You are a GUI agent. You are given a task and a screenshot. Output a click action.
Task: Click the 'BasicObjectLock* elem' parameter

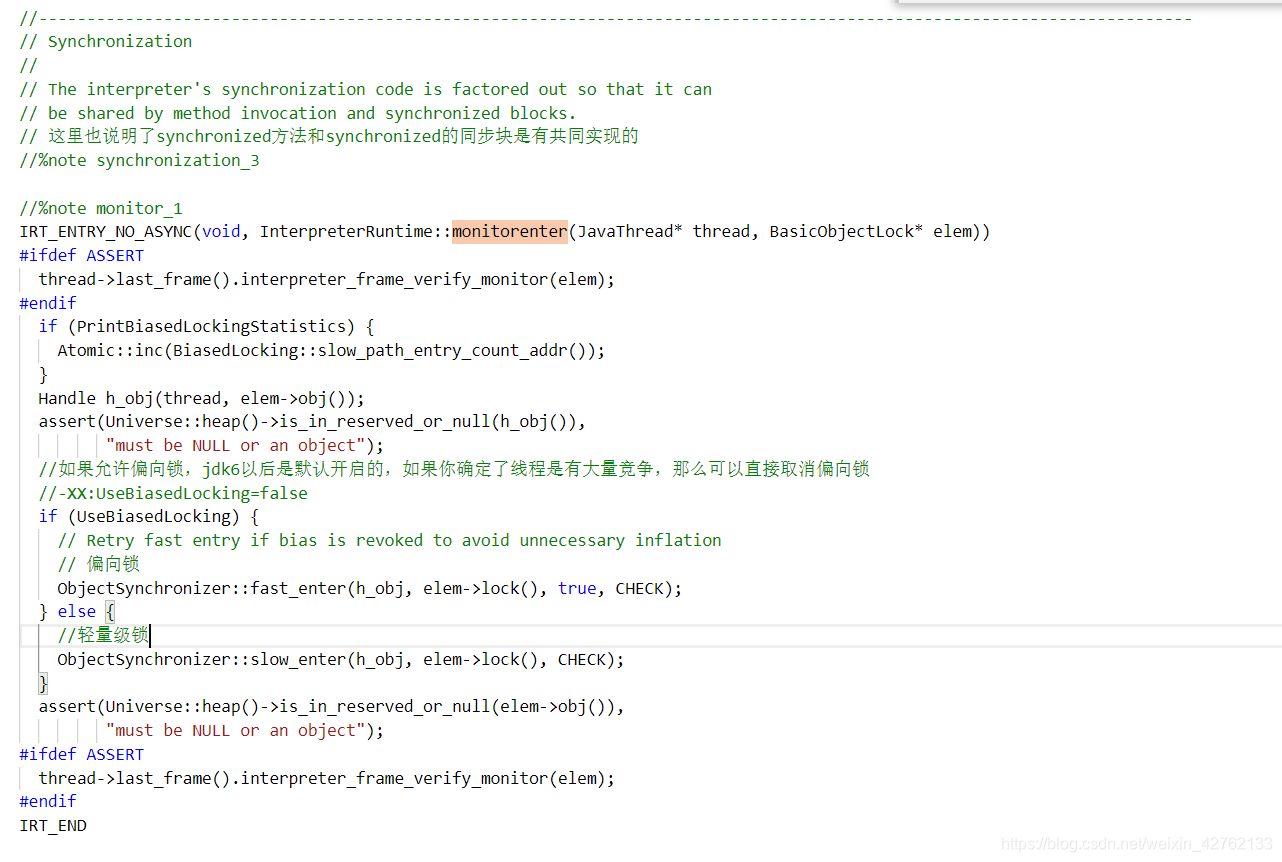pyautogui.click(x=870, y=232)
